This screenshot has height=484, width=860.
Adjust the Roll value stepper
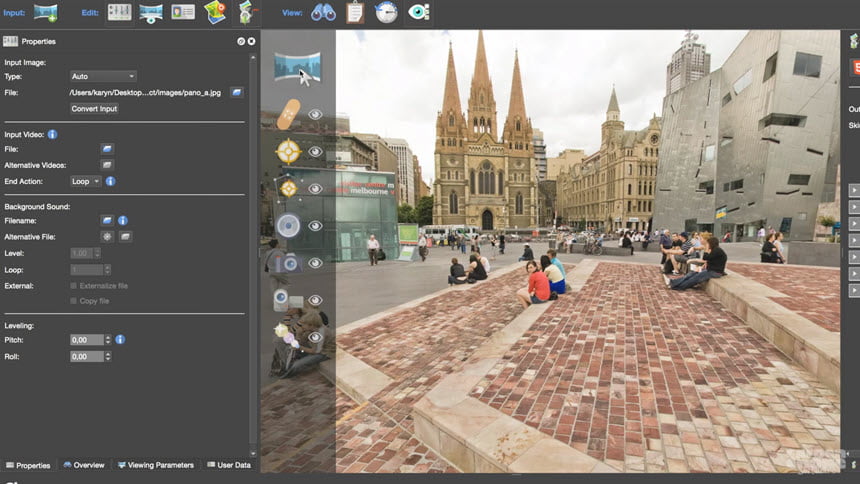108,356
